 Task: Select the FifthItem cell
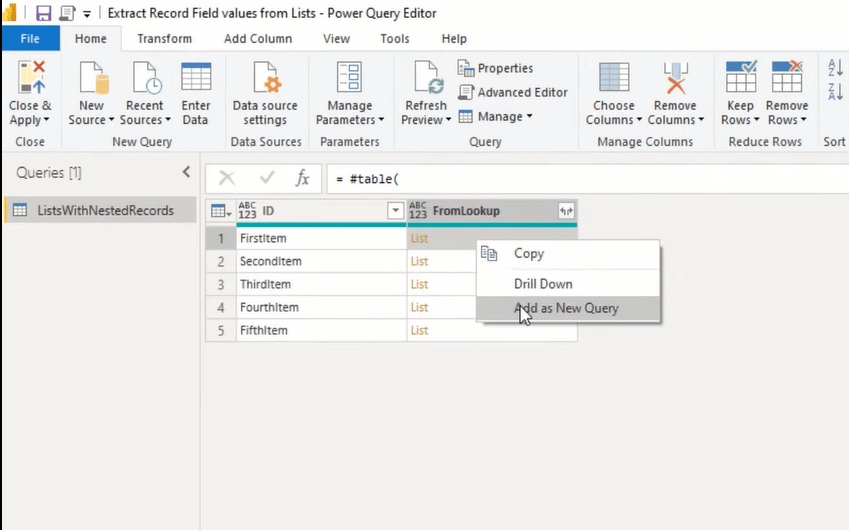(x=321, y=330)
